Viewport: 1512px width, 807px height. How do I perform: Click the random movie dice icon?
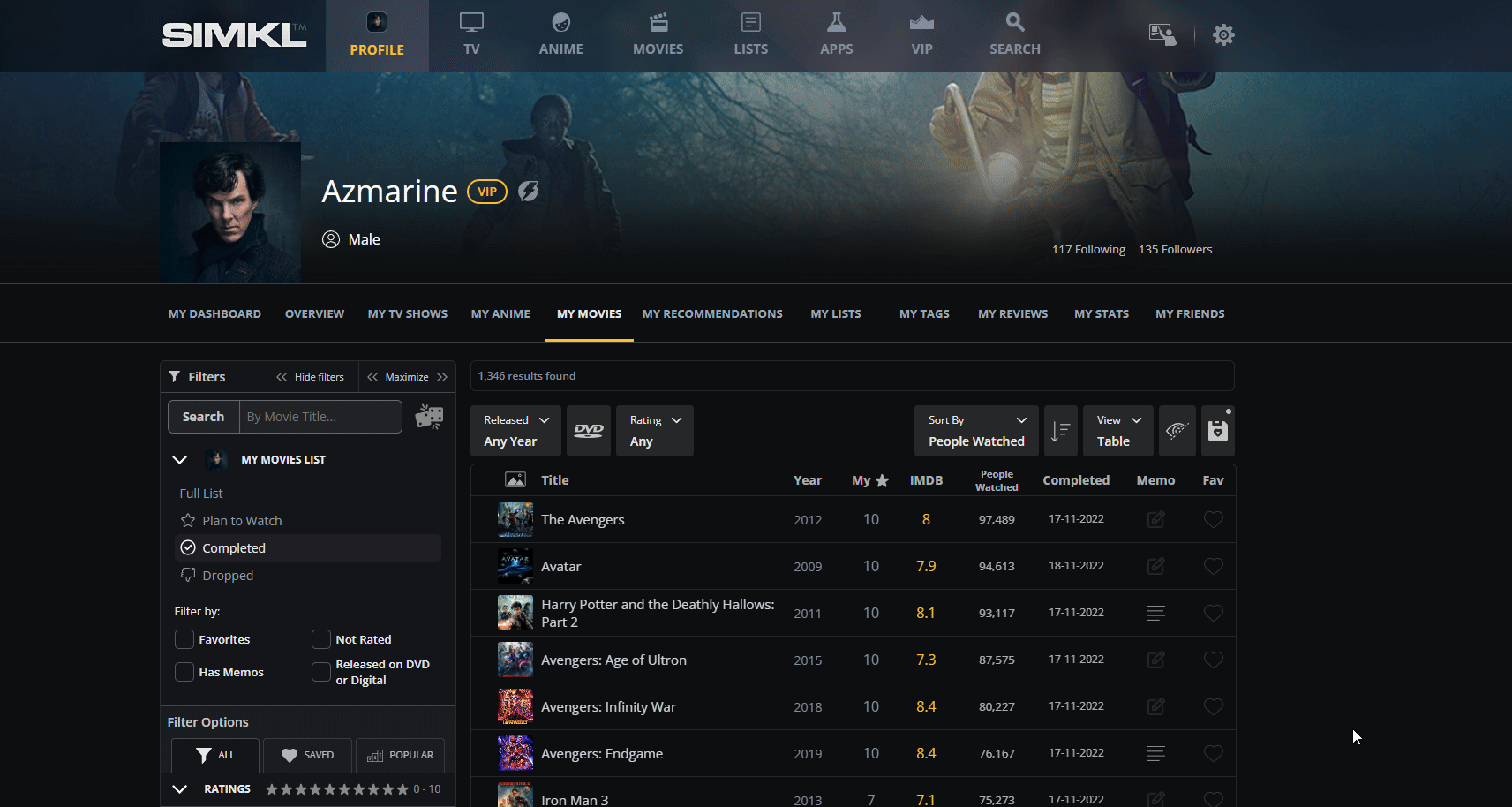coord(430,417)
